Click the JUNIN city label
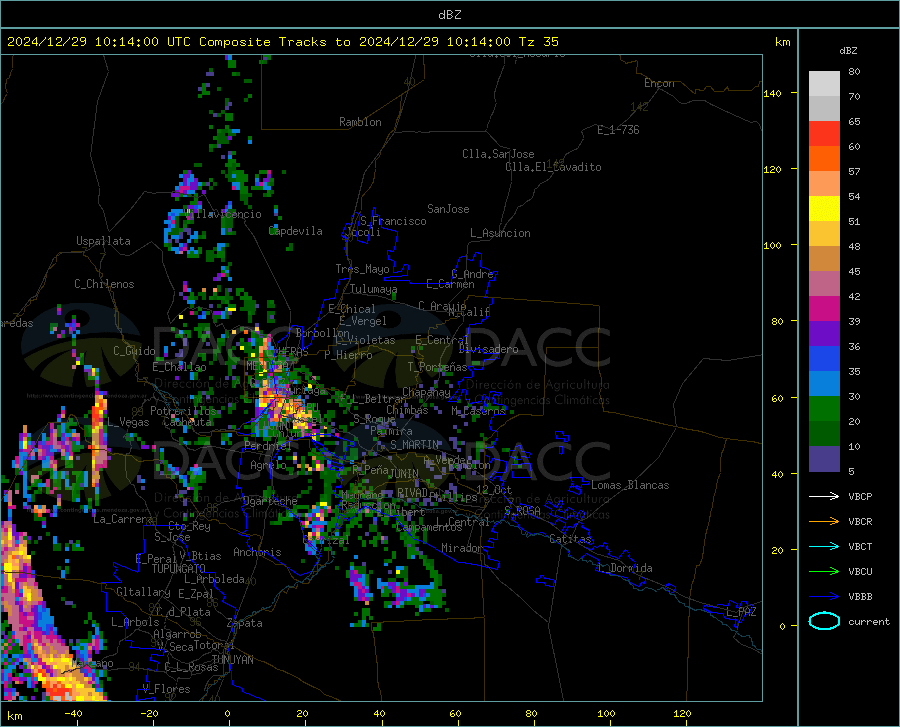Viewport: 900px width, 727px height. pyautogui.click(x=403, y=473)
